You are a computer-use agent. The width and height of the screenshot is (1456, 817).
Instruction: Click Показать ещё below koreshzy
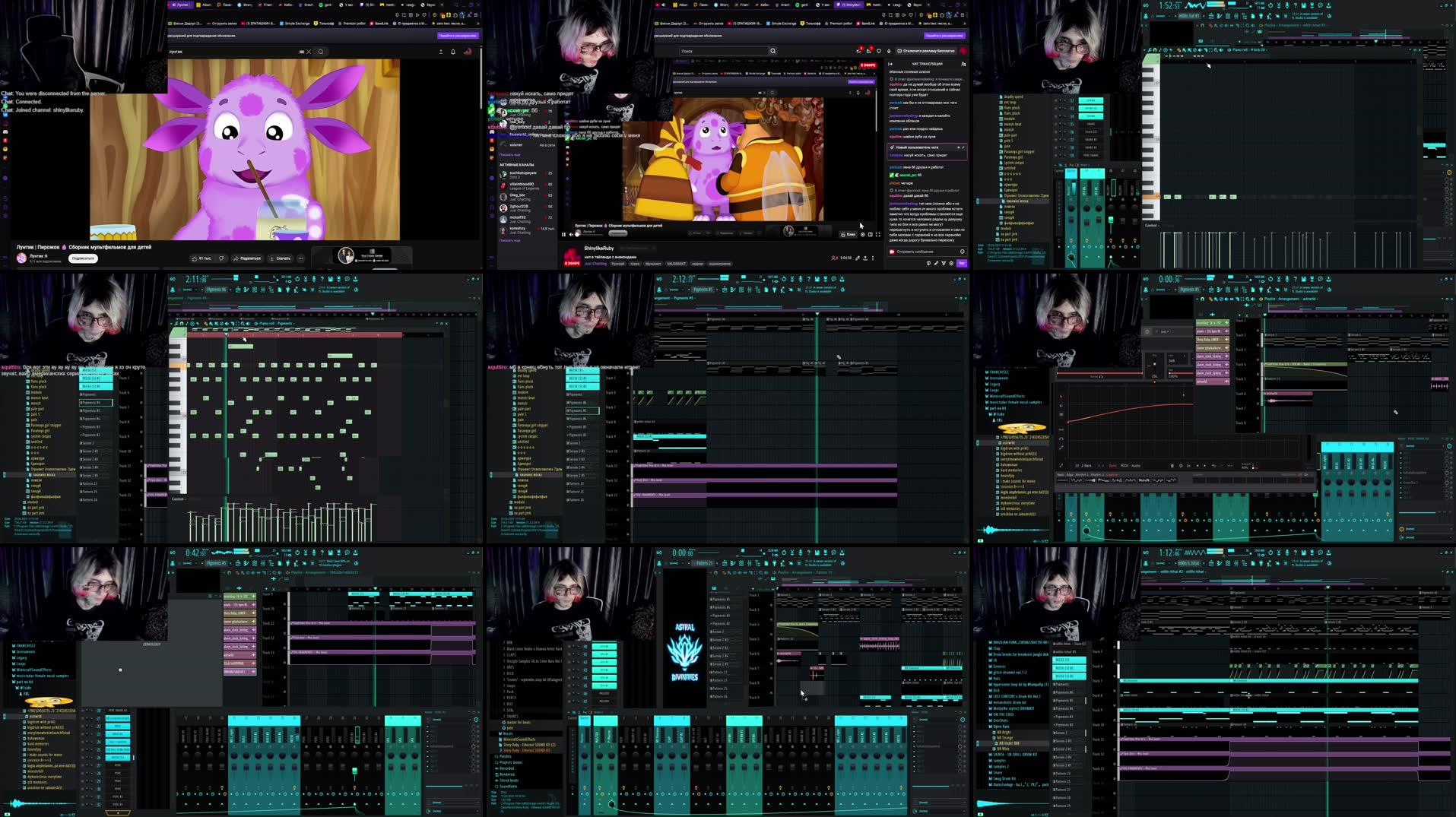pyautogui.click(x=509, y=240)
